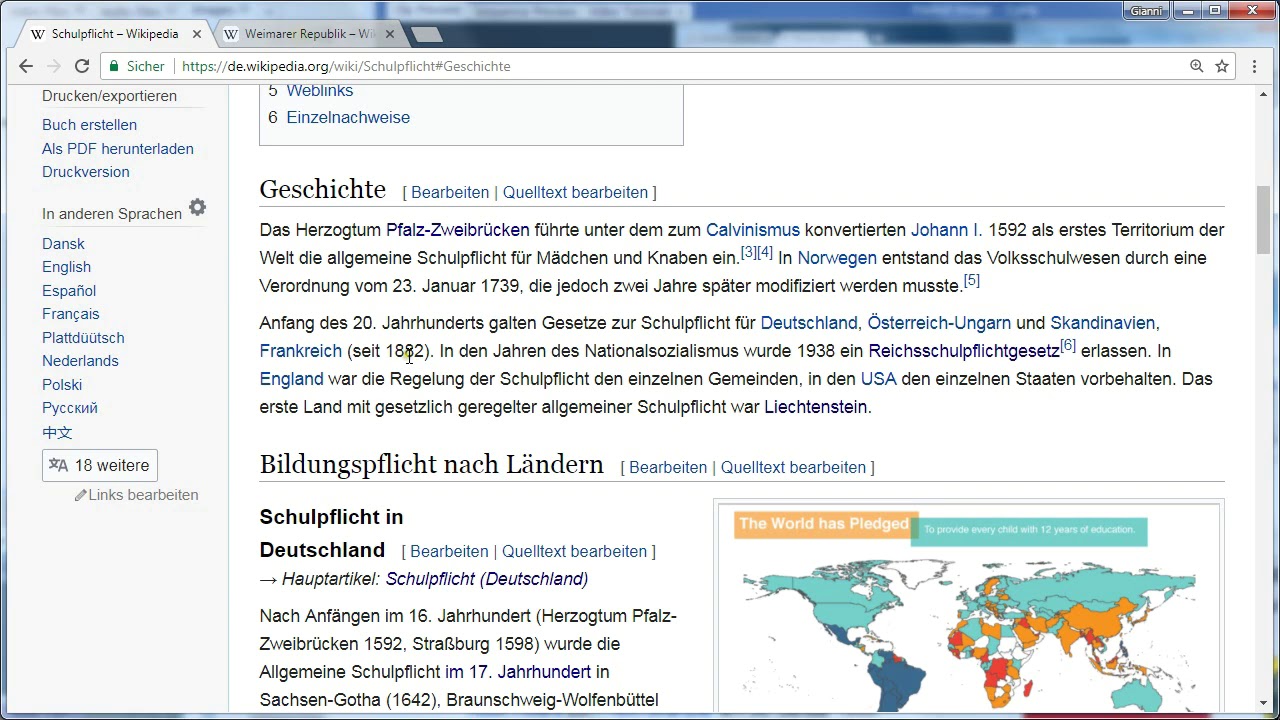Image resolution: width=1280 pixels, height=720 pixels.
Task: Follow the USA link
Action: coord(878,379)
